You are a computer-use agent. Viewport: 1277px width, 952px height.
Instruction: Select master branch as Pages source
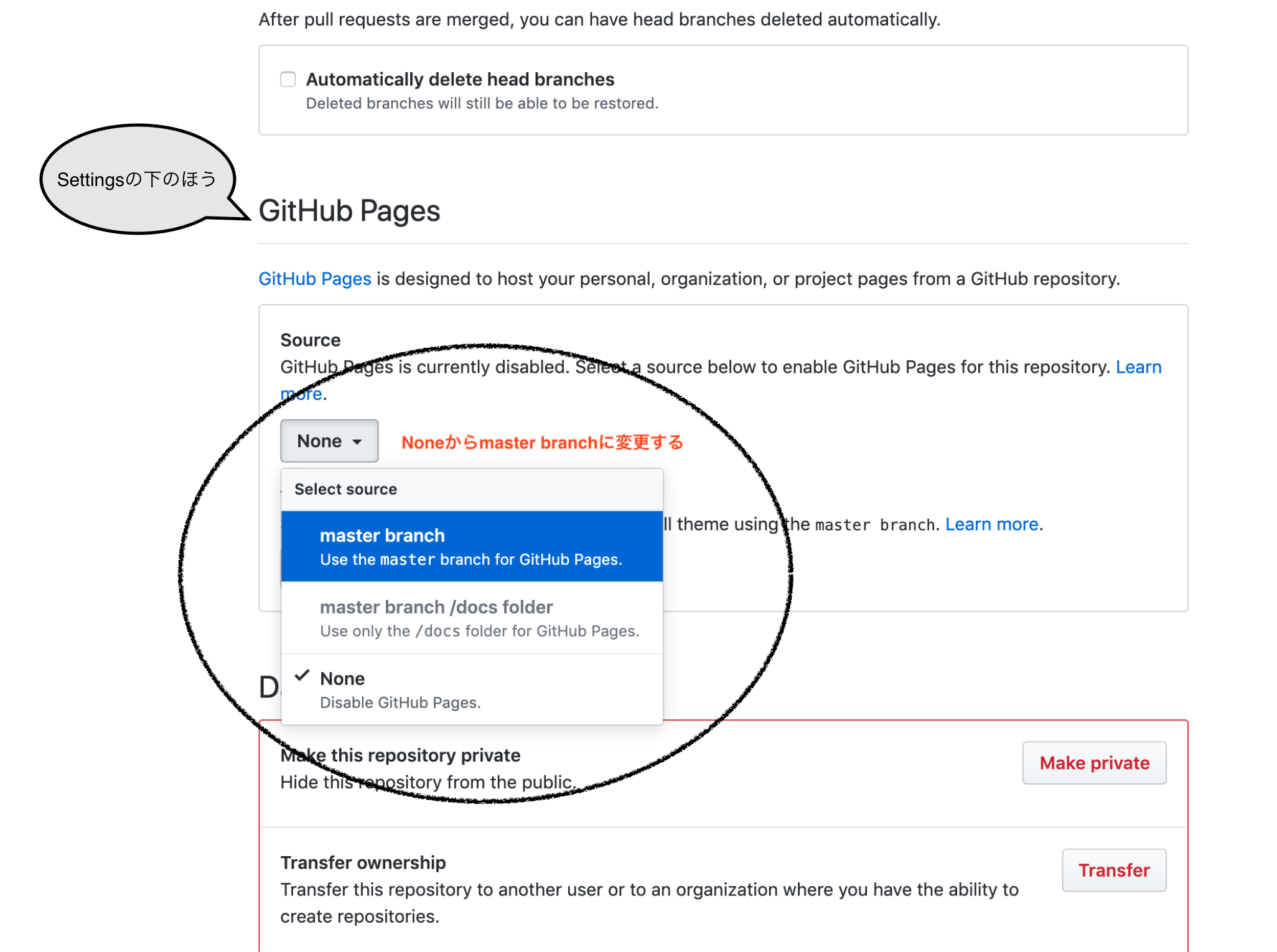click(472, 546)
